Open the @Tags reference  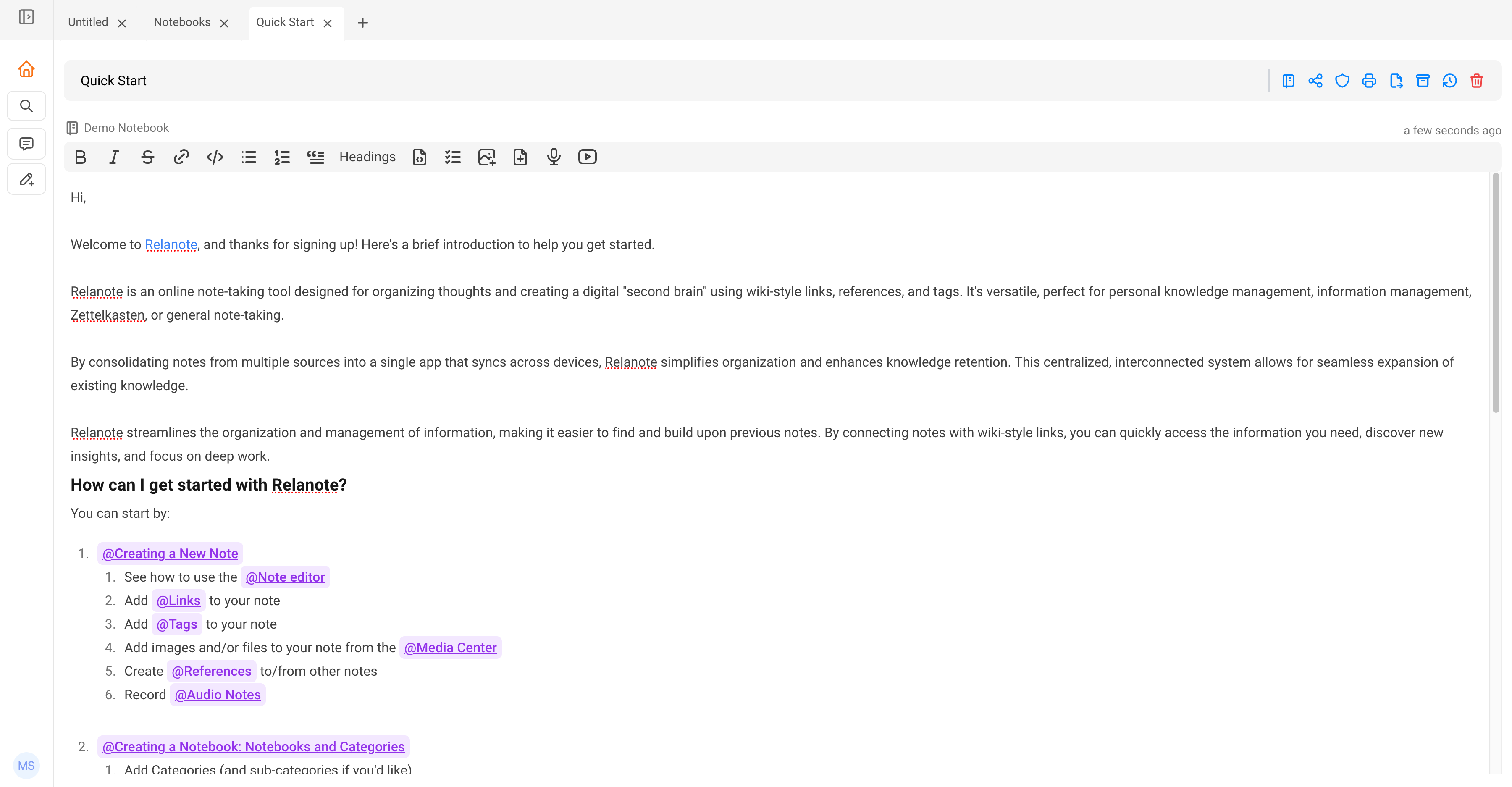(x=177, y=624)
